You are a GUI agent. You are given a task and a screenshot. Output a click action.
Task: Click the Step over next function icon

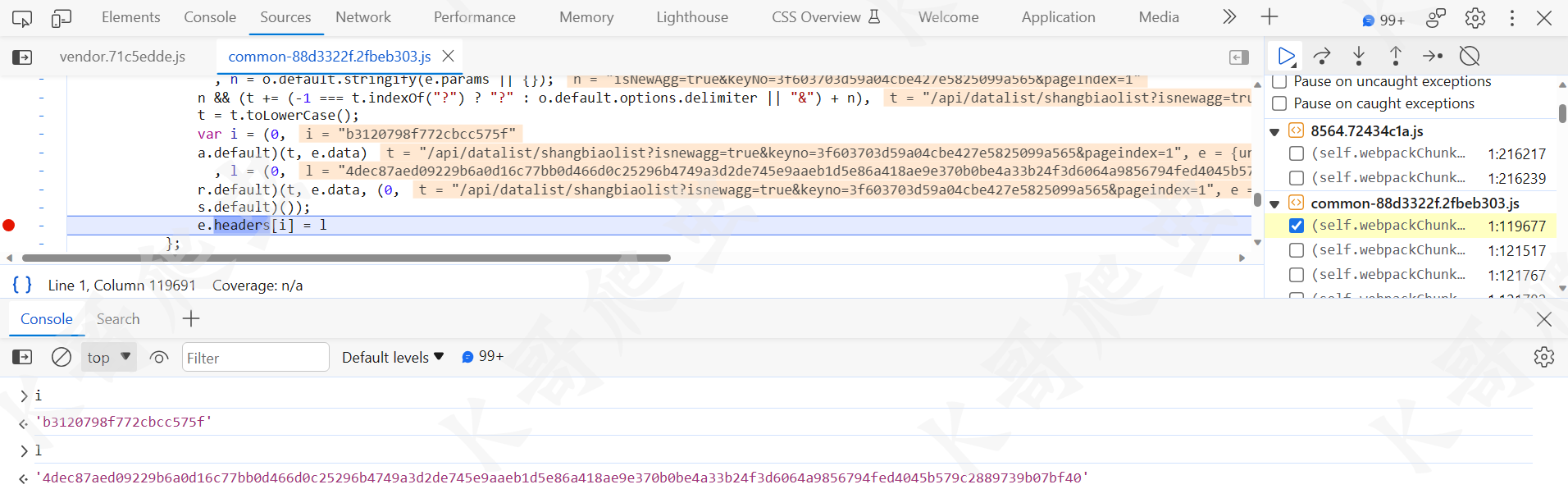[x=1322, y=56]
